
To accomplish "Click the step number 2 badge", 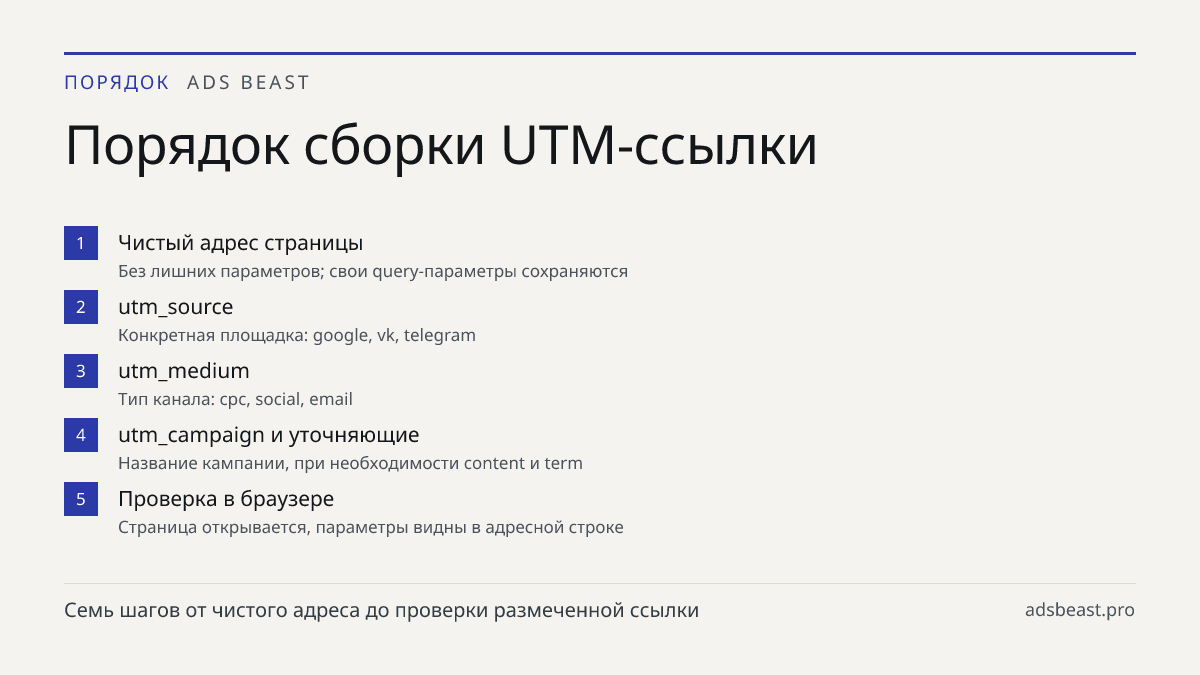I will click(81, 307).
